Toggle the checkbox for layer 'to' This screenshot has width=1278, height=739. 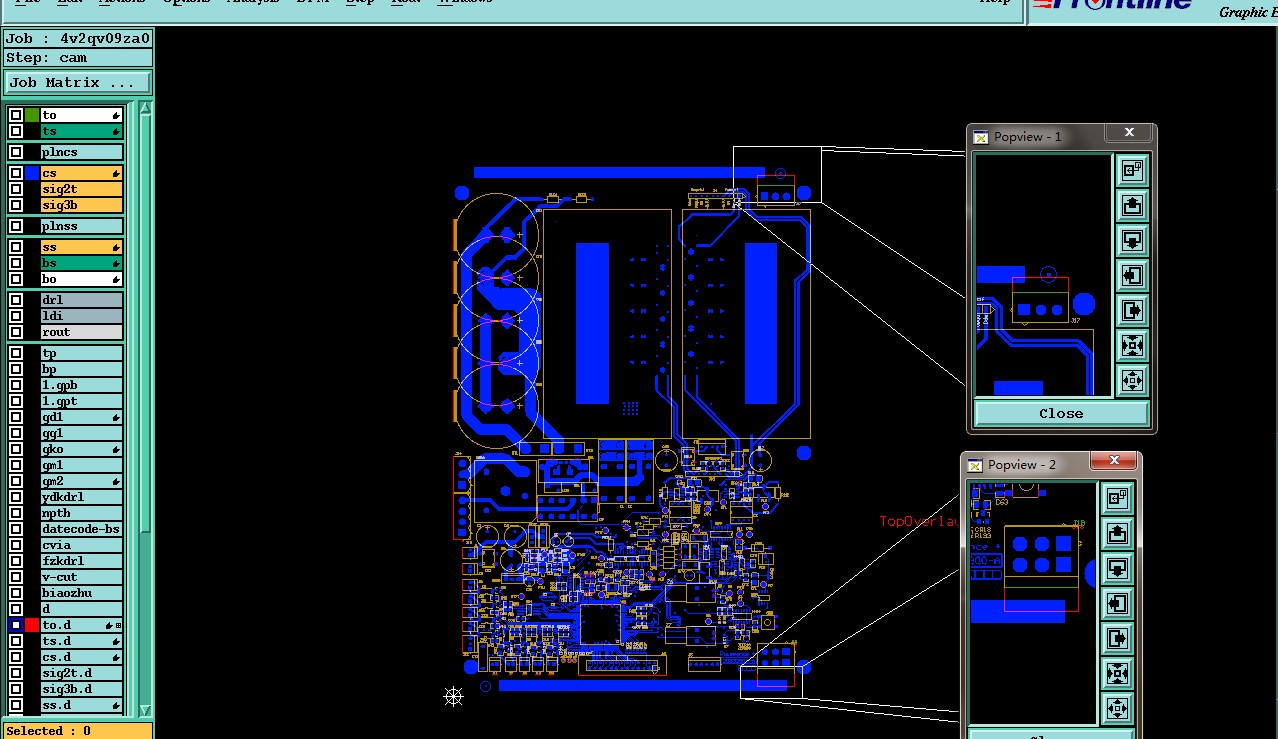16,115
